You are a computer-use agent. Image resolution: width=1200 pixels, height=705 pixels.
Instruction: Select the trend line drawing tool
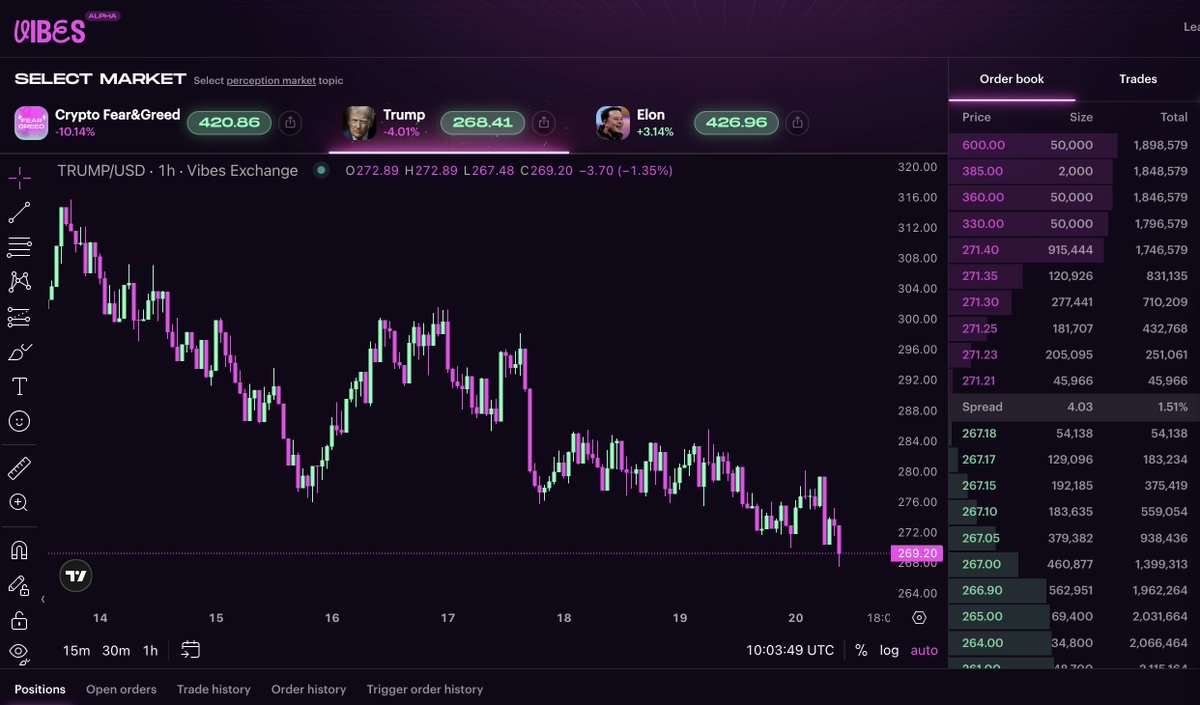click(19, 212)
